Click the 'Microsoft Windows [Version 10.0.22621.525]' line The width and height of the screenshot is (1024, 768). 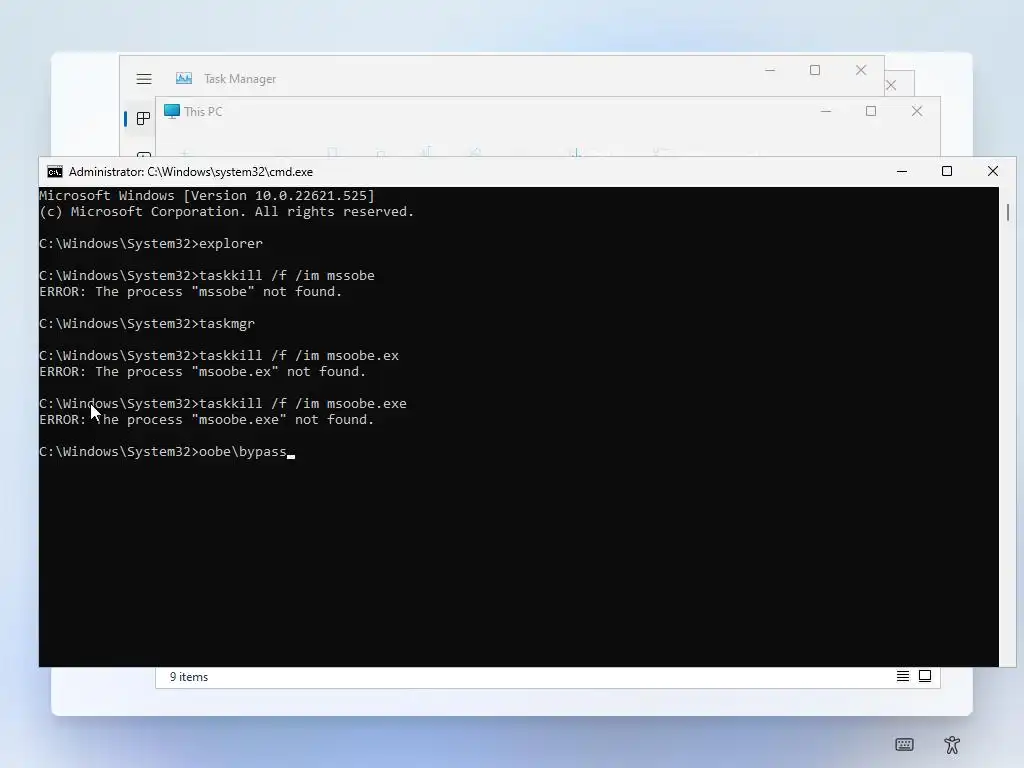207,195
